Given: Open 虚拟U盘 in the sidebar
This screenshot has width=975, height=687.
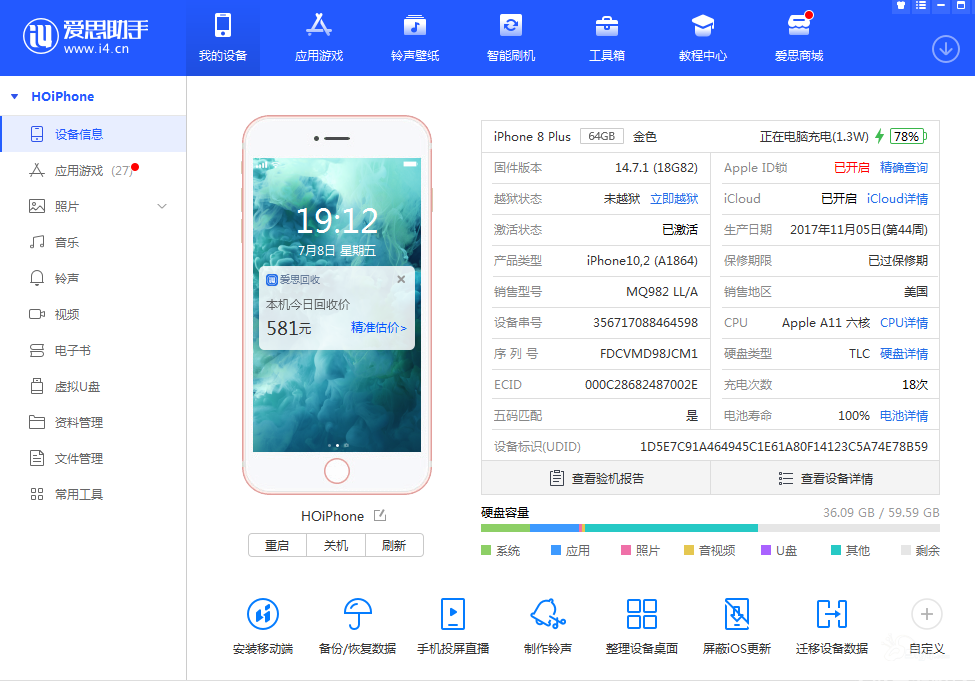Looking at the screenshot, I should point(93,386).
